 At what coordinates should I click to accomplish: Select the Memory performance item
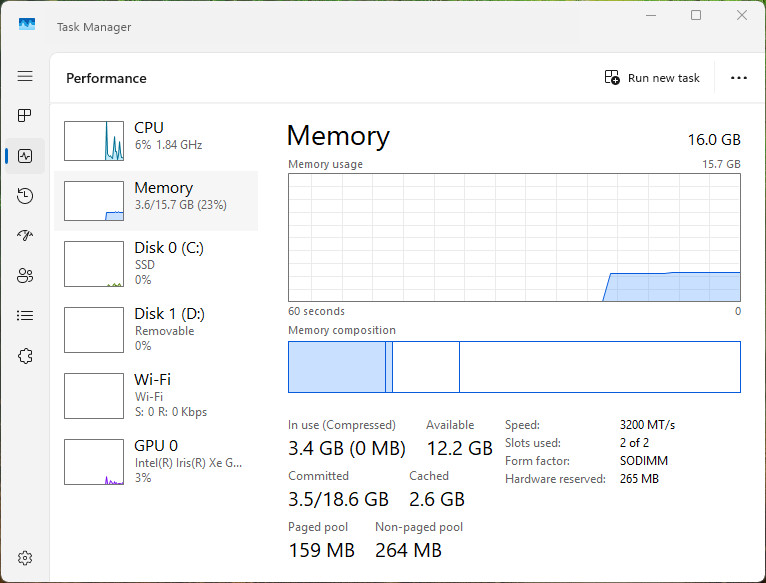click(156, 201)
